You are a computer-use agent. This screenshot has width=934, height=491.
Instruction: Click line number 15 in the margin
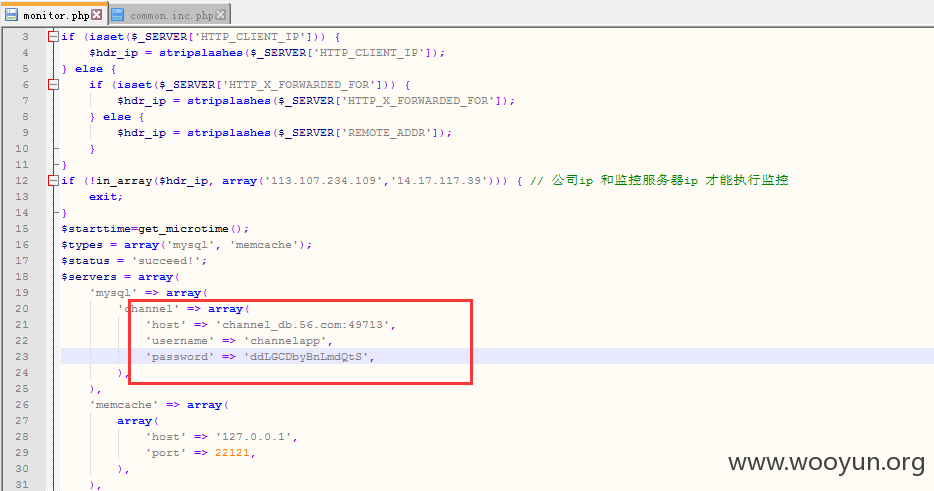click(x=21, y=229)
